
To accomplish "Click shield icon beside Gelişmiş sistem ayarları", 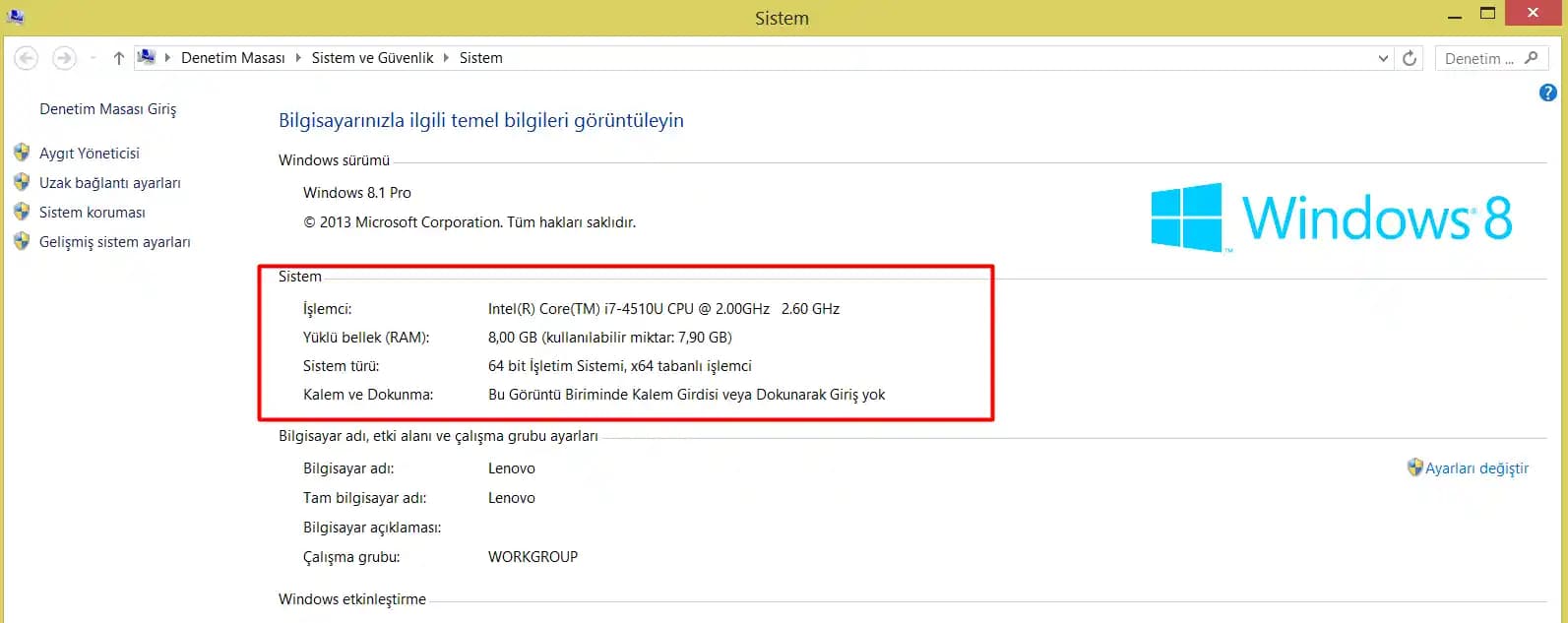I will (x=22, y=241).
